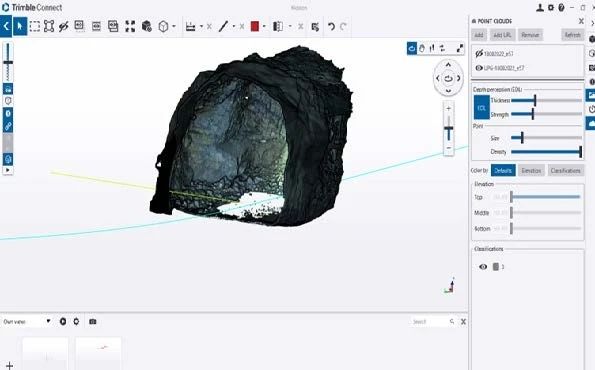Hide the LPG point cloud layer
Viewport: 595px width, 370px height.
(479, 68)
